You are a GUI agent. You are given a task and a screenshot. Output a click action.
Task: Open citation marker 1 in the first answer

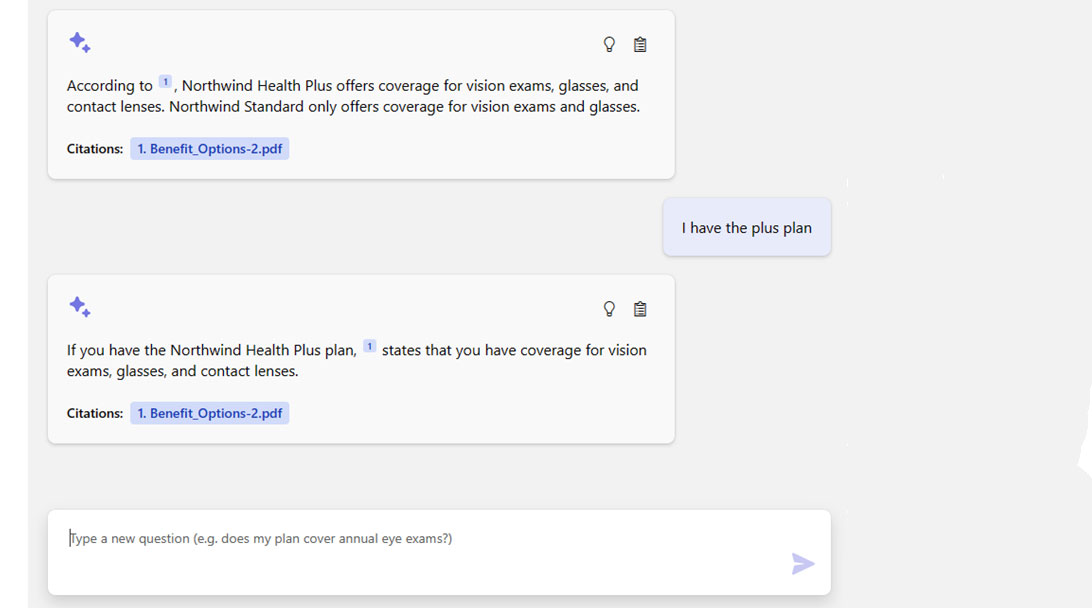point(164,79)
